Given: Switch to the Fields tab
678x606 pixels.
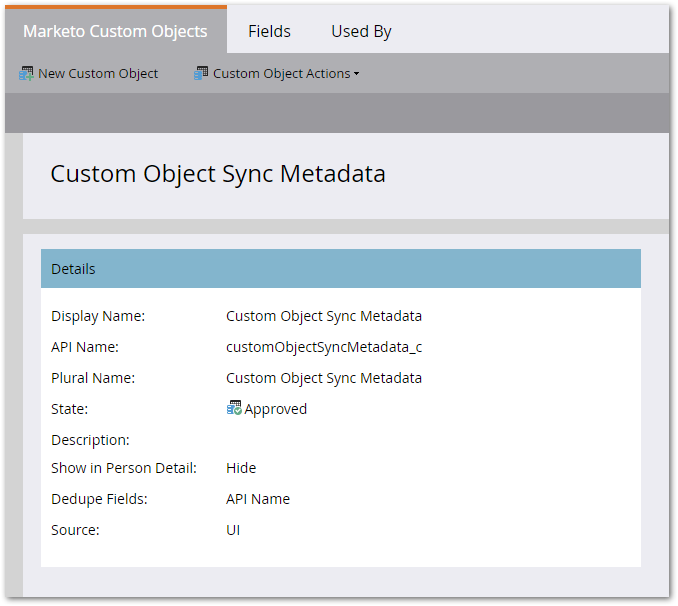Looking at the screenshot, I should [269, 31].
